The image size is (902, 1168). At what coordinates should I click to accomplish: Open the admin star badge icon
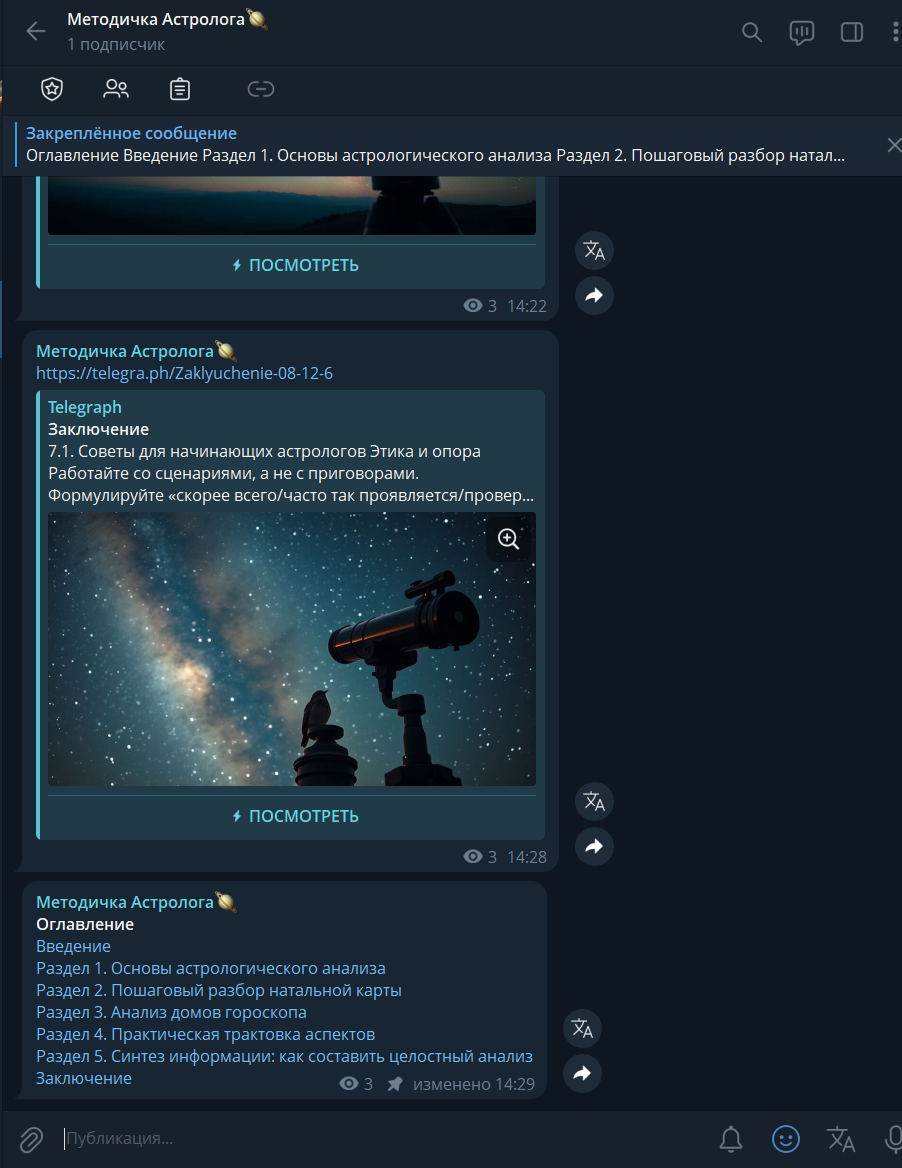(51, 89)
